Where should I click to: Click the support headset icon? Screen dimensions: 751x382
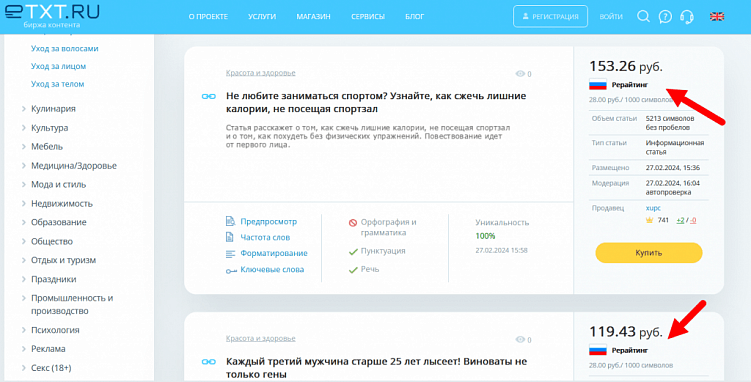coord(687,17)
